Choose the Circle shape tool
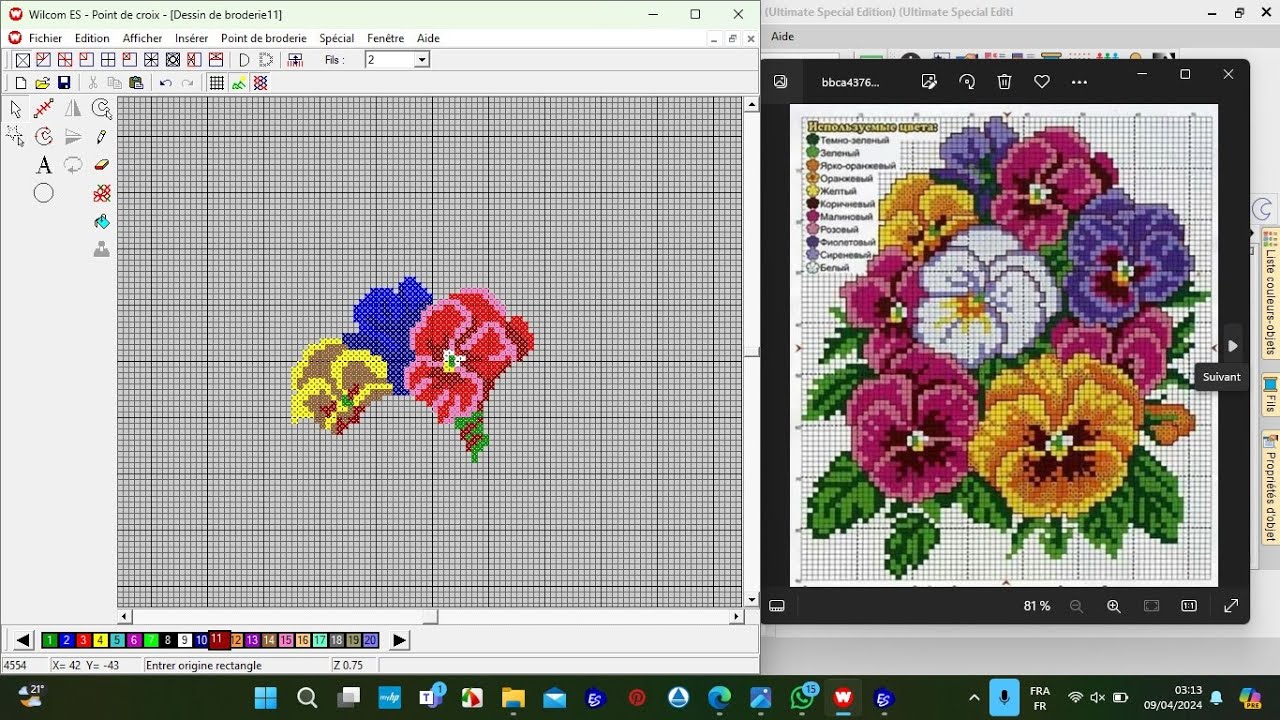Viewport: 1280px width, 720px height. click(44, 193)
